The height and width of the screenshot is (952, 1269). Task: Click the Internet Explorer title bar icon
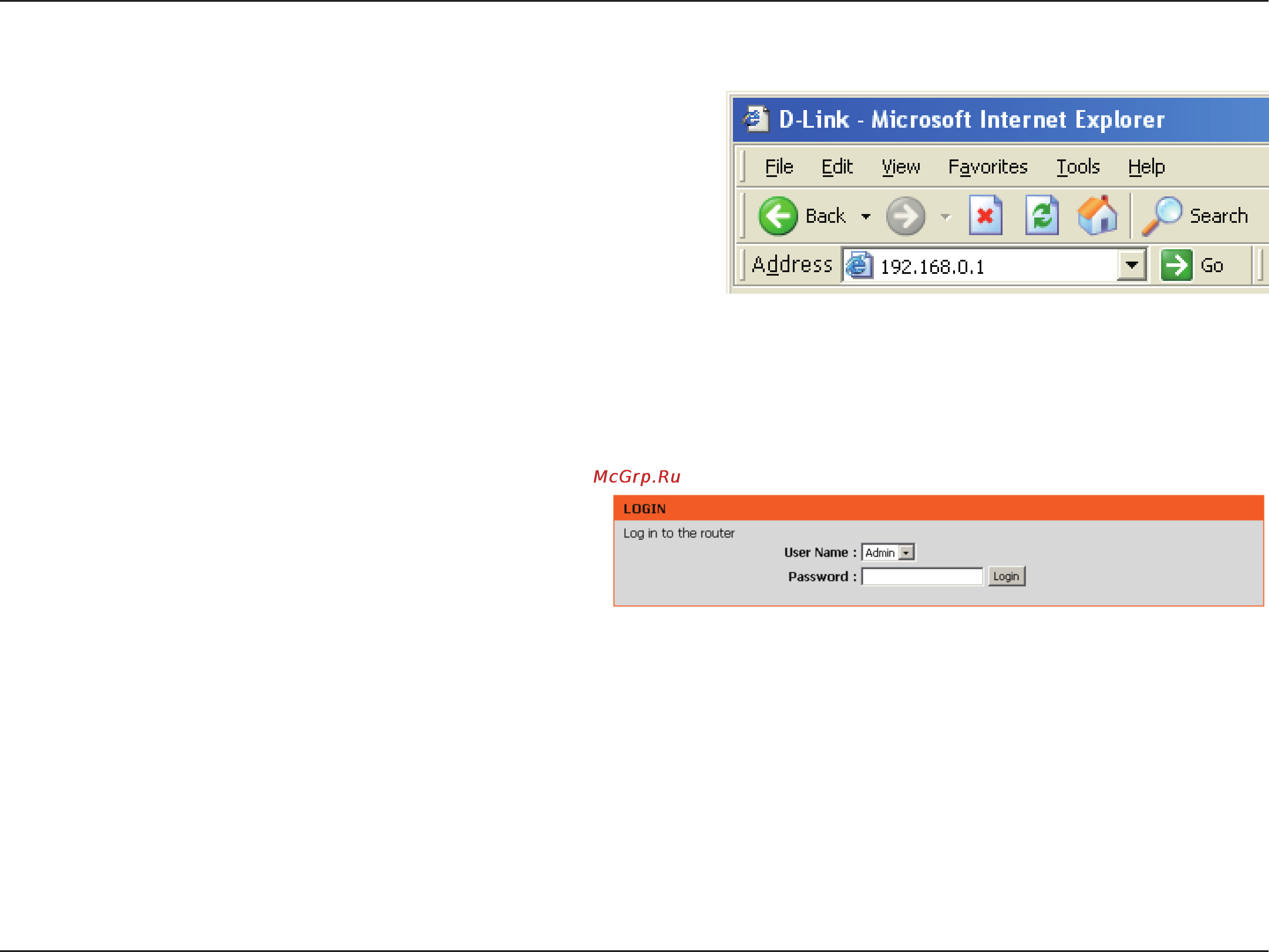point(755,119)
